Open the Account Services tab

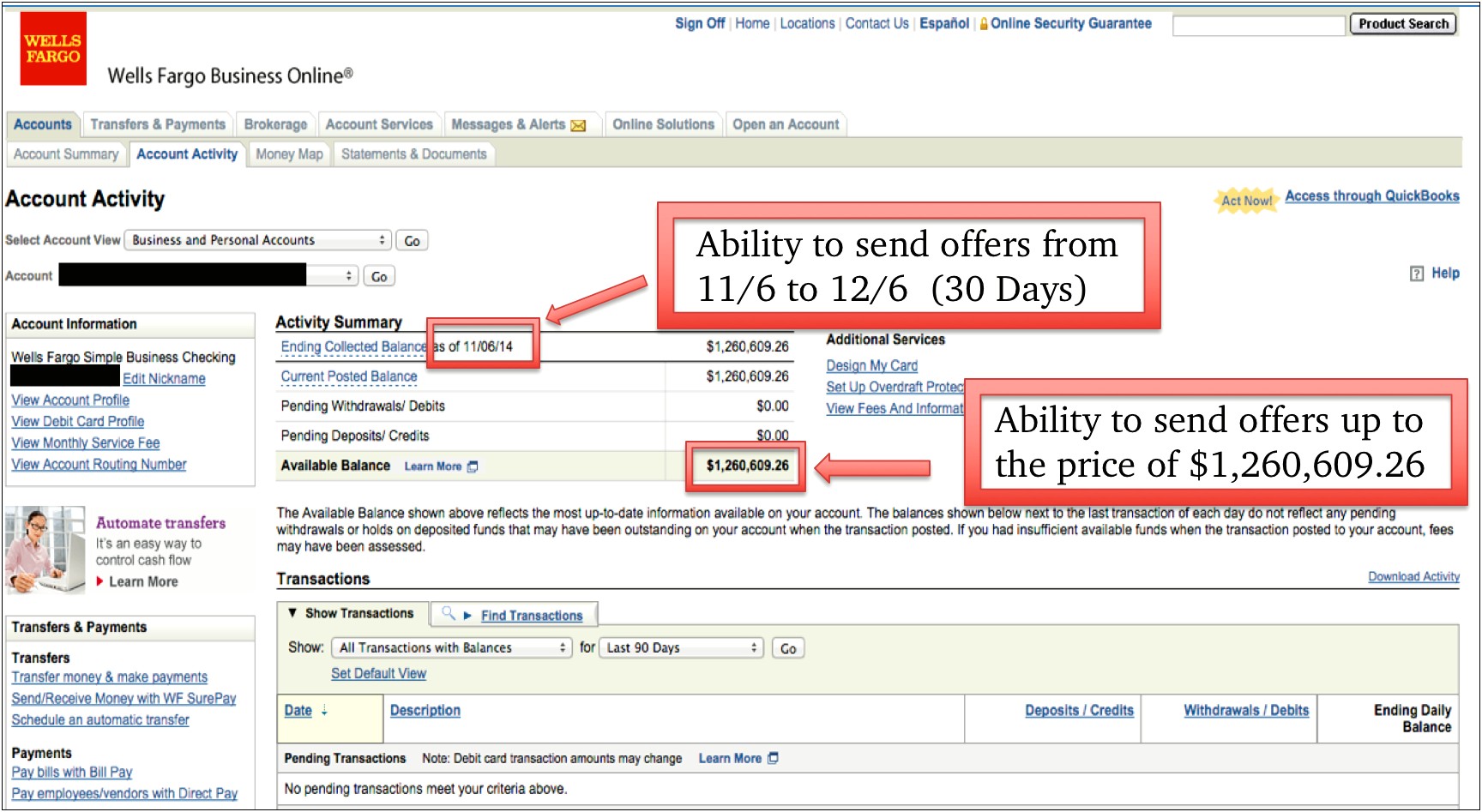(379, 124)
